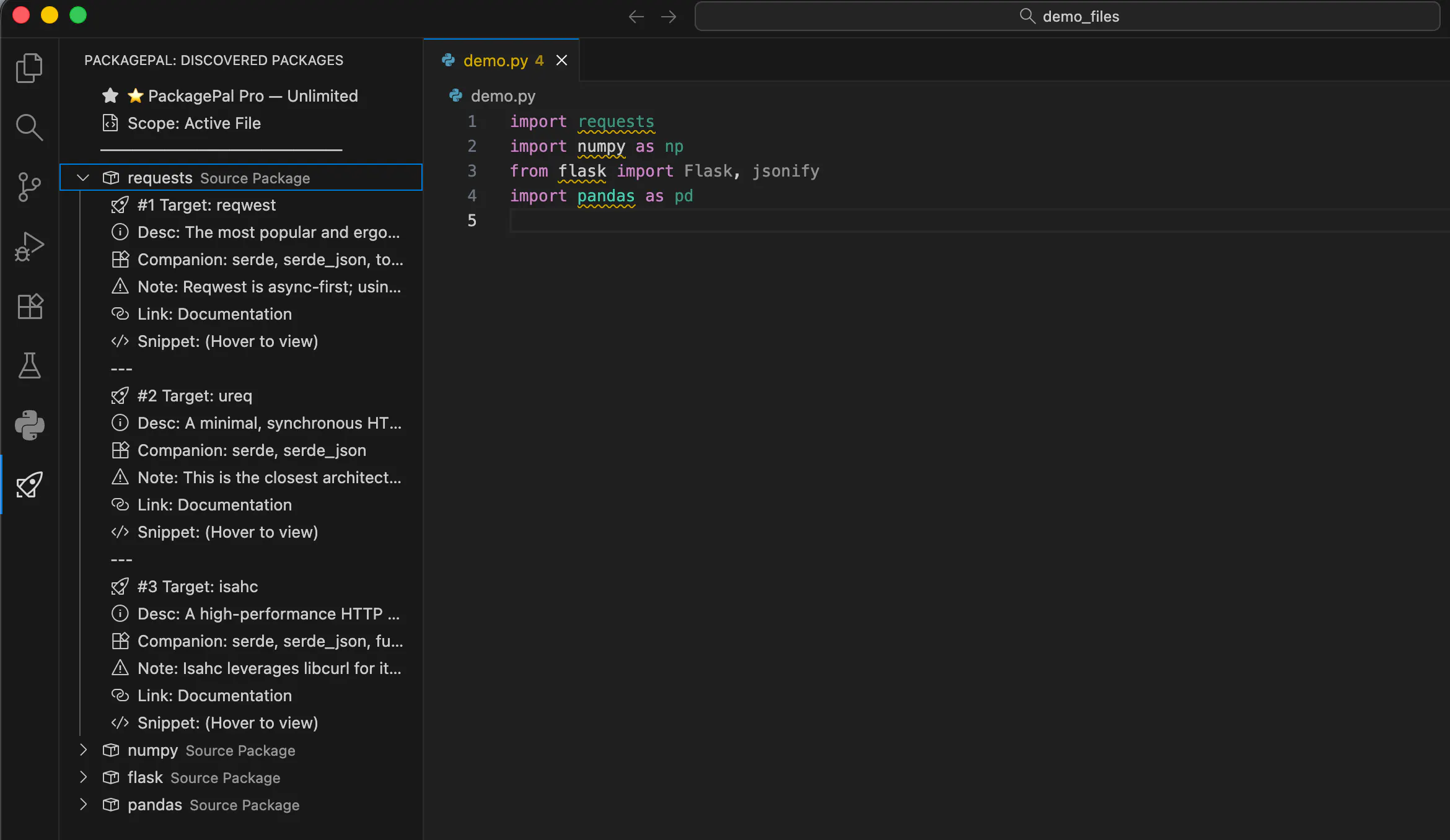The image size is (1450, 840).
Task: Click 'jsonify' on line 3
Action: 785,171
